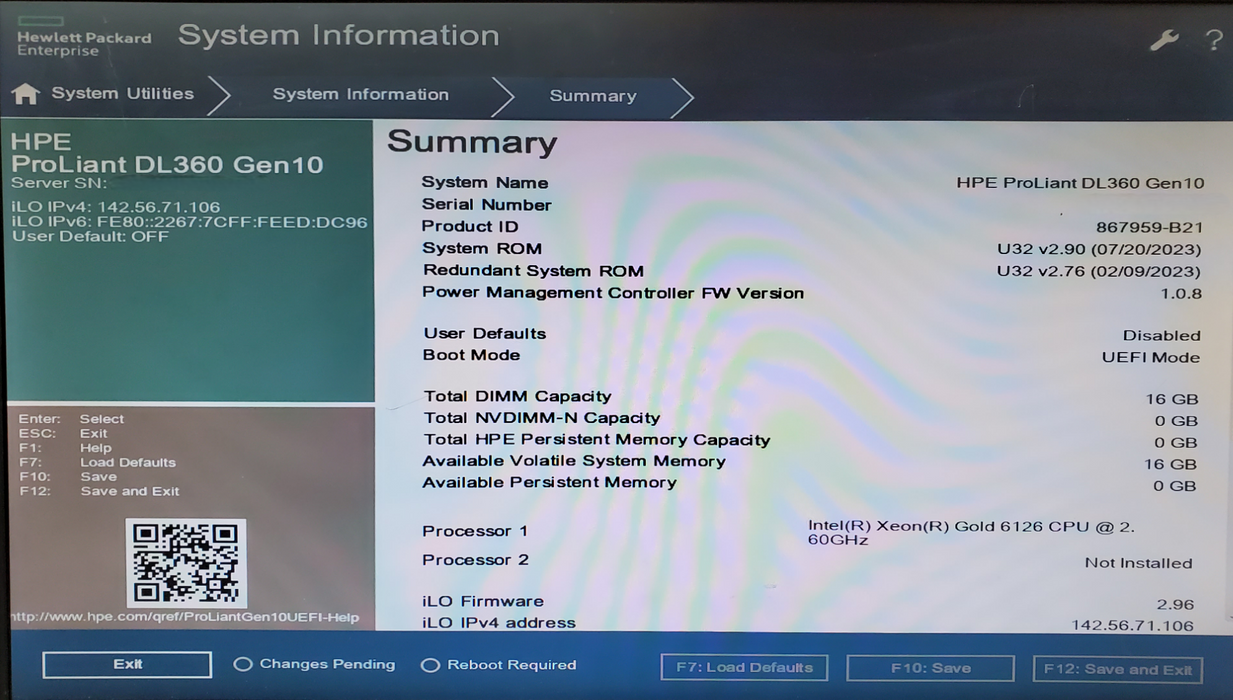Select the iLO IPv4 address row label
The width and height of the screenshot is (1233, 700).
point(499,622)
